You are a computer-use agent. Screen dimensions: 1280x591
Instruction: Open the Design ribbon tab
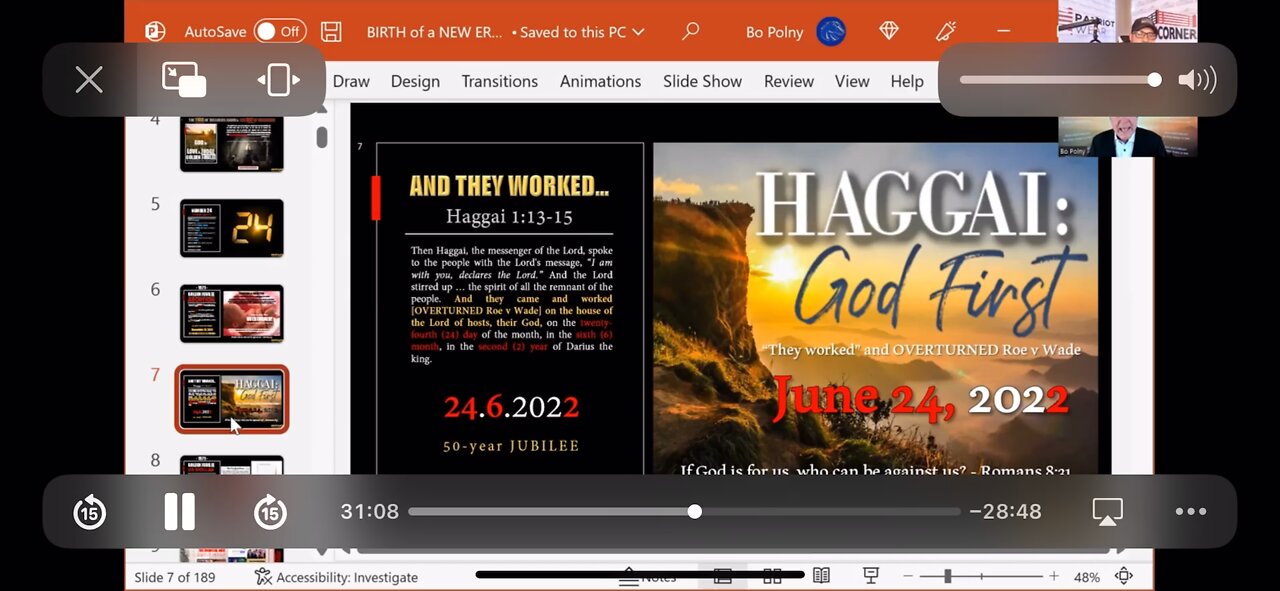tap(415, 81)
